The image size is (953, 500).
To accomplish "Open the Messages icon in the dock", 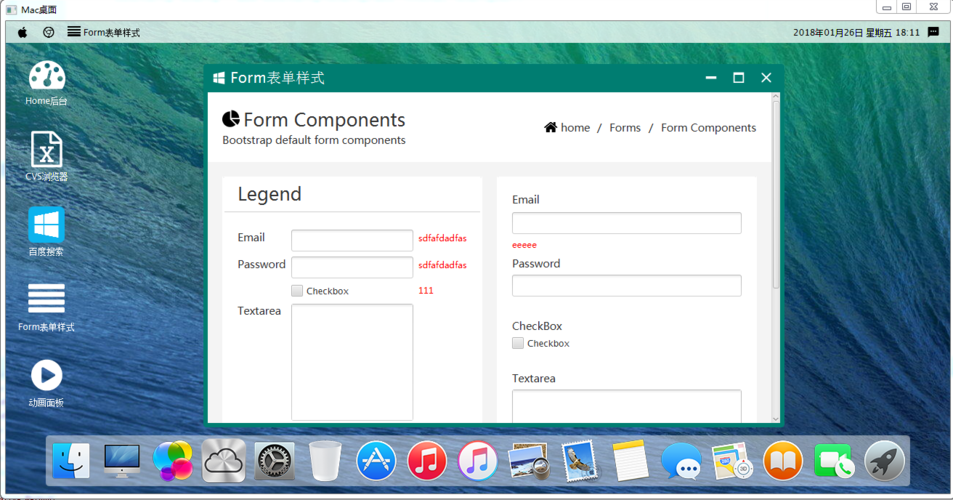I will click(681, 461).
